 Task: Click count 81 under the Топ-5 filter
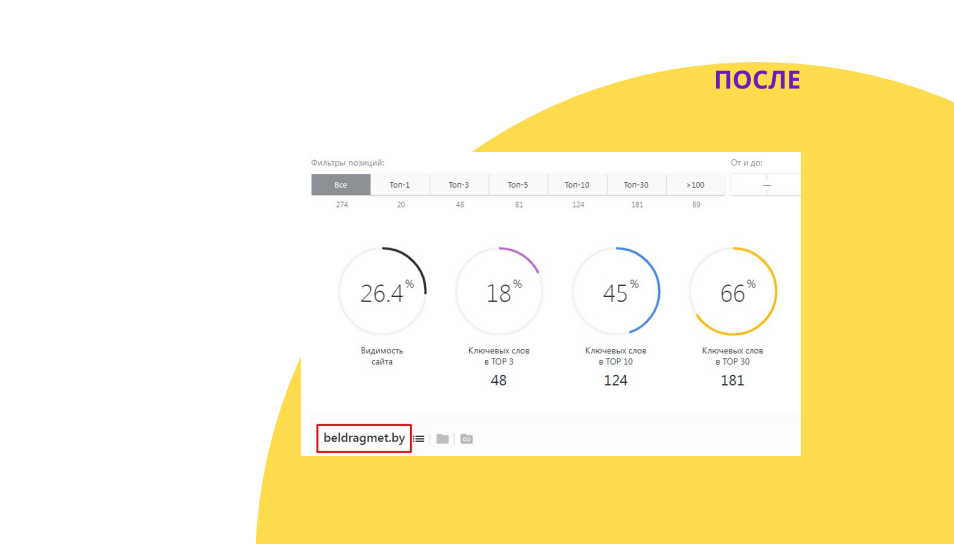519,205
